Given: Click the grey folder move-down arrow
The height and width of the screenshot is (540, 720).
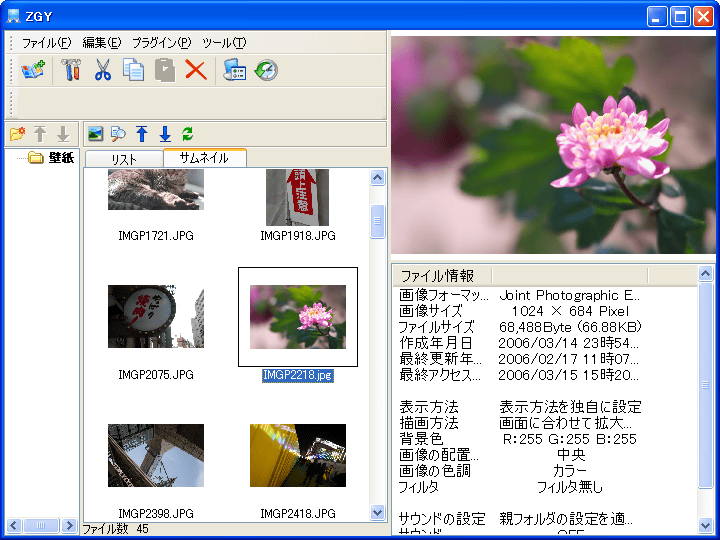Looking at the screenshot, I should click(x=63, y=134).
